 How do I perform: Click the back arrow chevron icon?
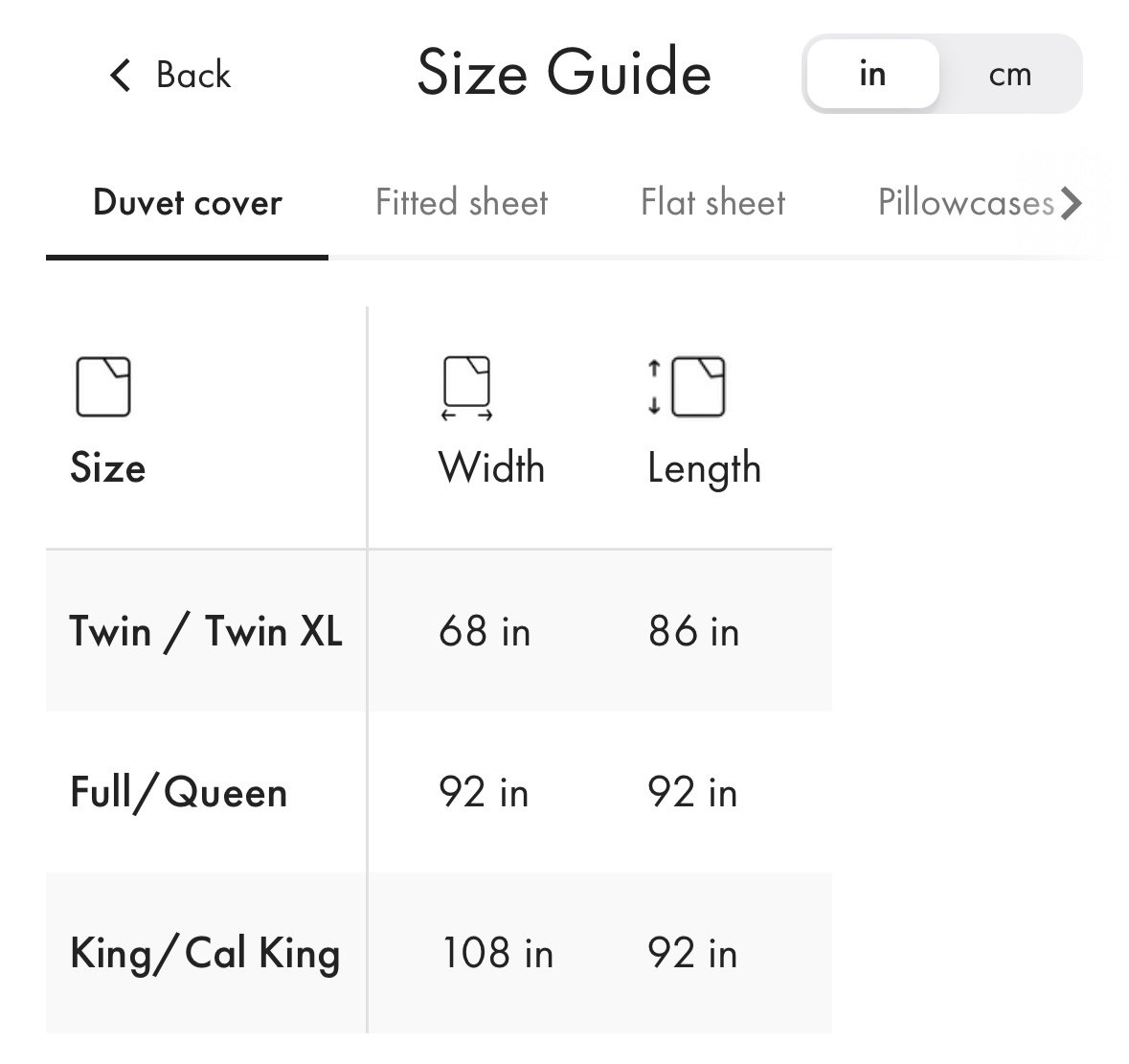tap(121, 75)
